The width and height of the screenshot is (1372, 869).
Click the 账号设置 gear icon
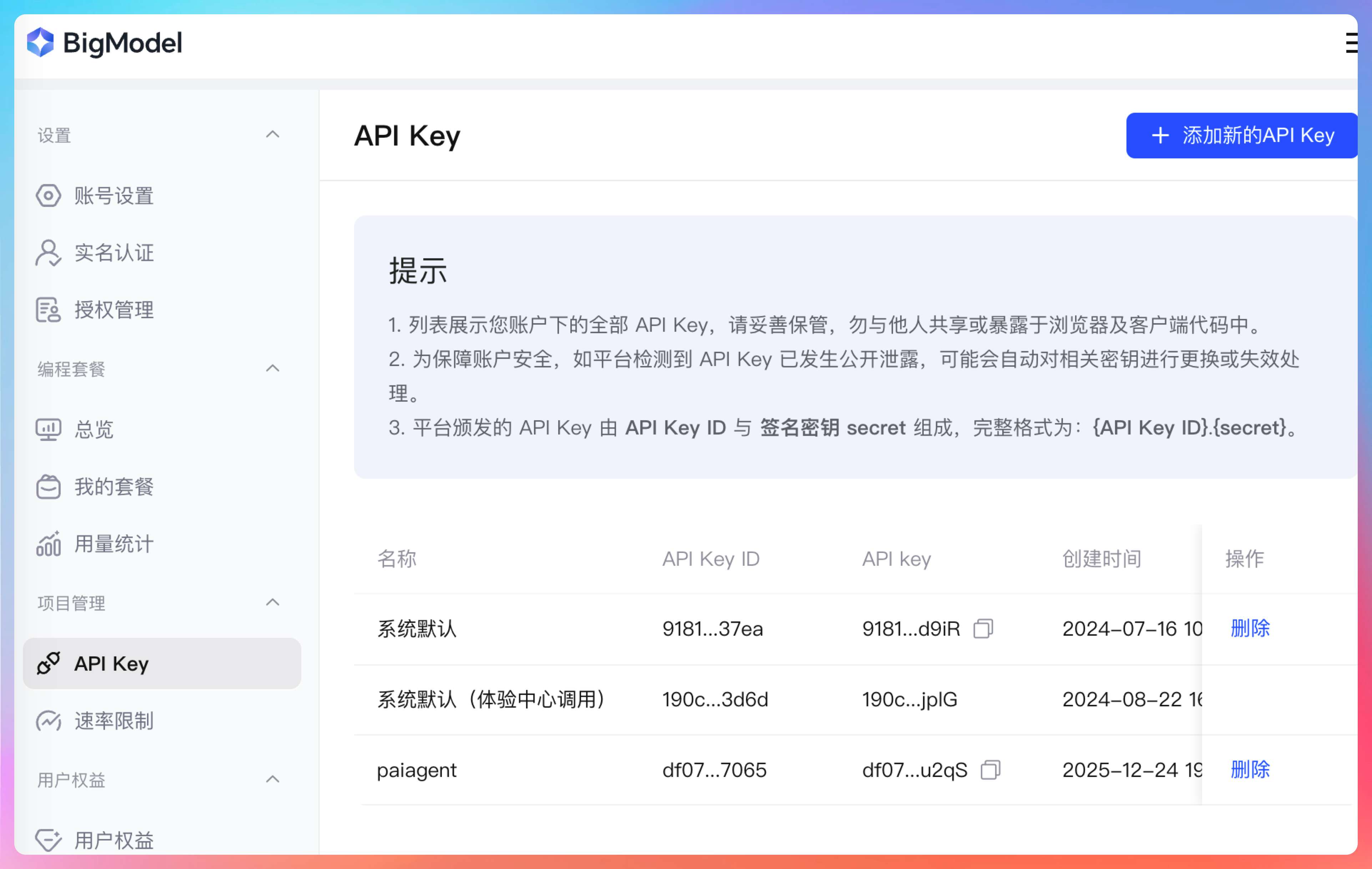[x=49, y=196]
